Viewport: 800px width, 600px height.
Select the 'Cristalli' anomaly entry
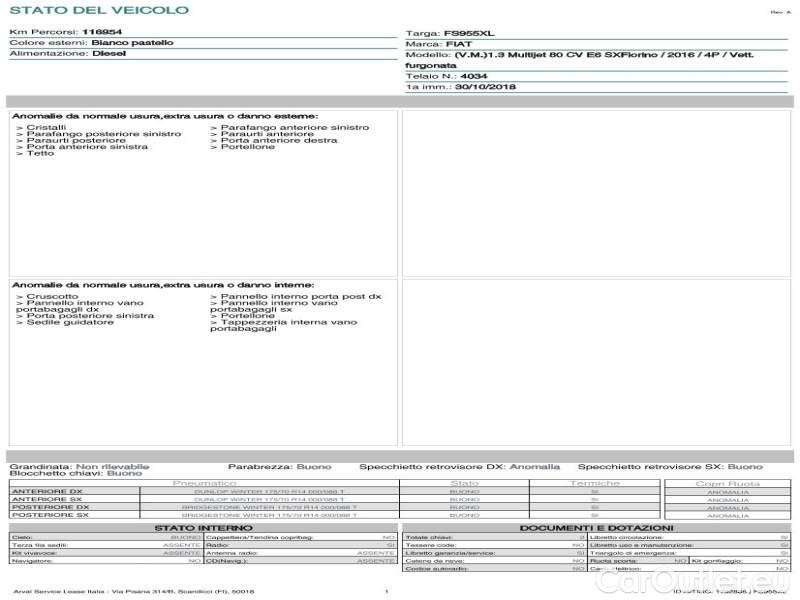(x=41, y=128)
